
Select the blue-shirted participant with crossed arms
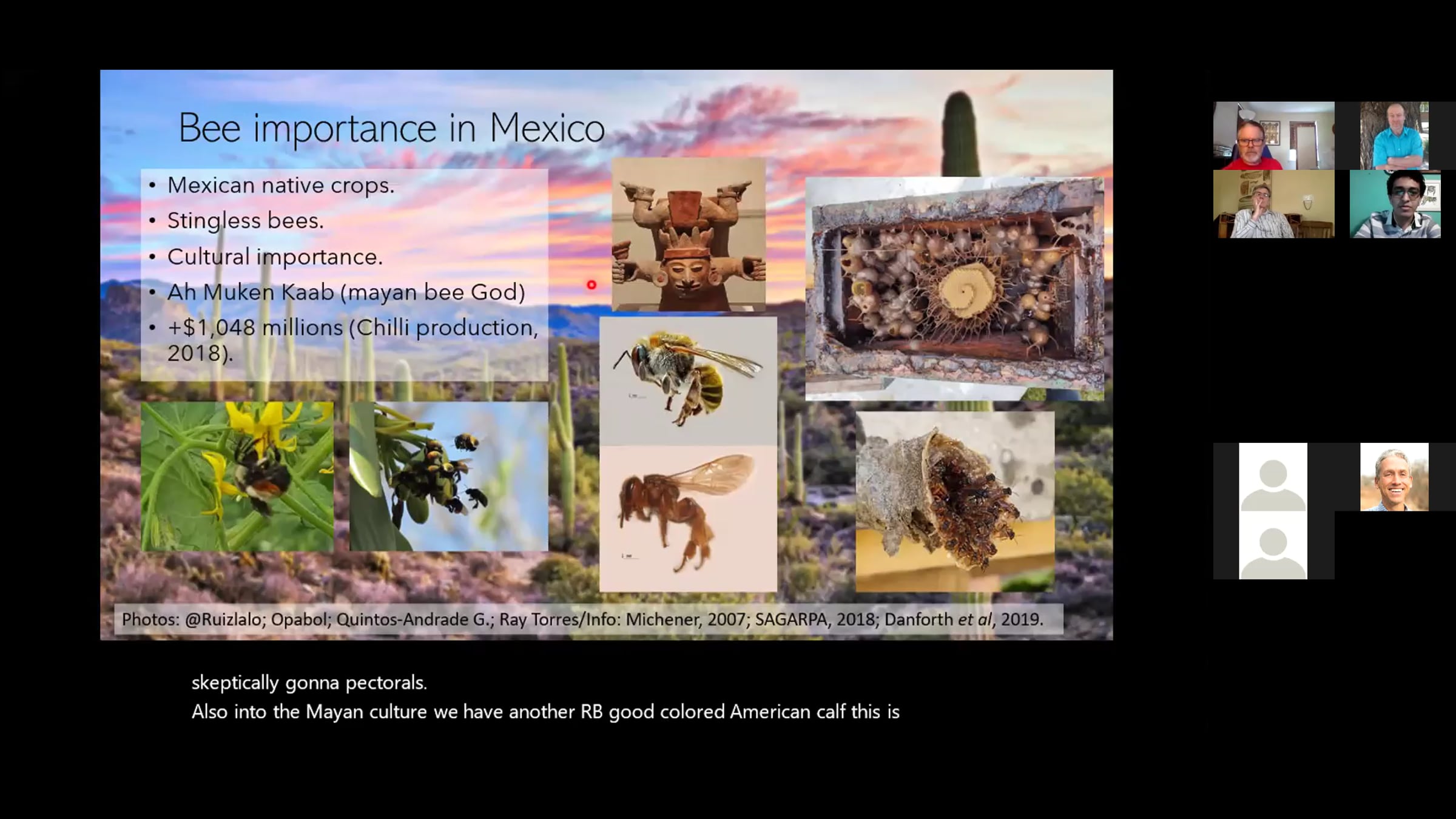[1394, 135]
